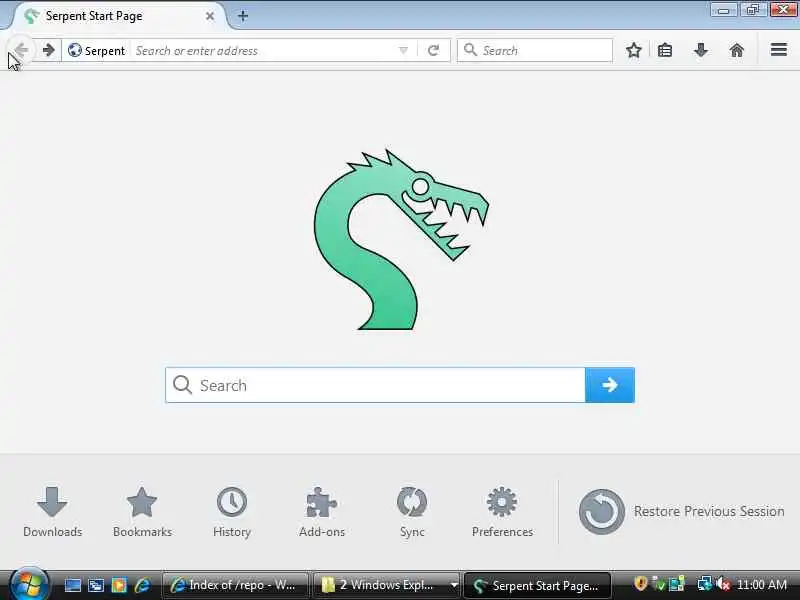Click the browser back arrow button
The image size is (800, 600).
(21, 50)
